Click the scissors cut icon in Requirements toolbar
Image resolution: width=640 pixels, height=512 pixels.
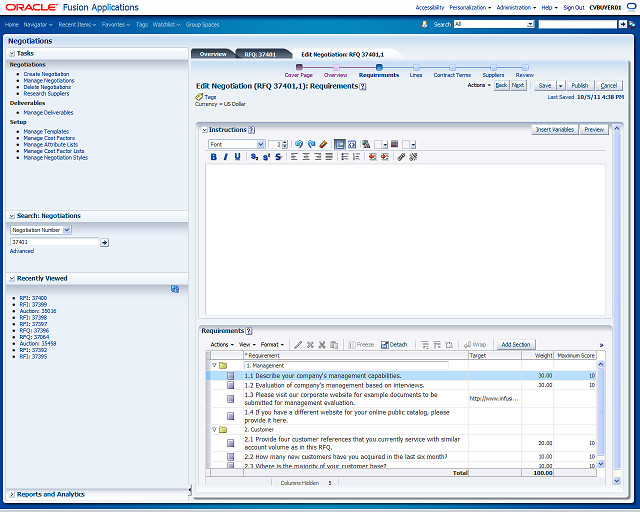[322, 345]
